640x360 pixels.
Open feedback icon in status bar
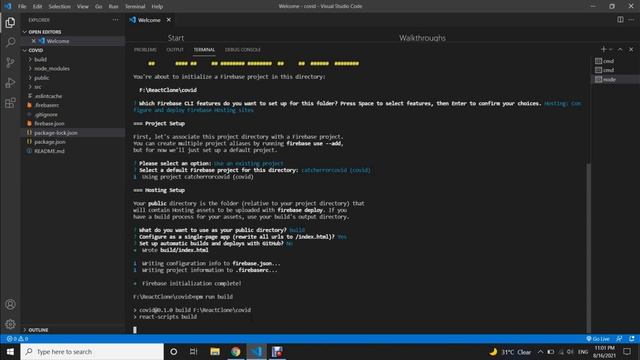[620, 339]
